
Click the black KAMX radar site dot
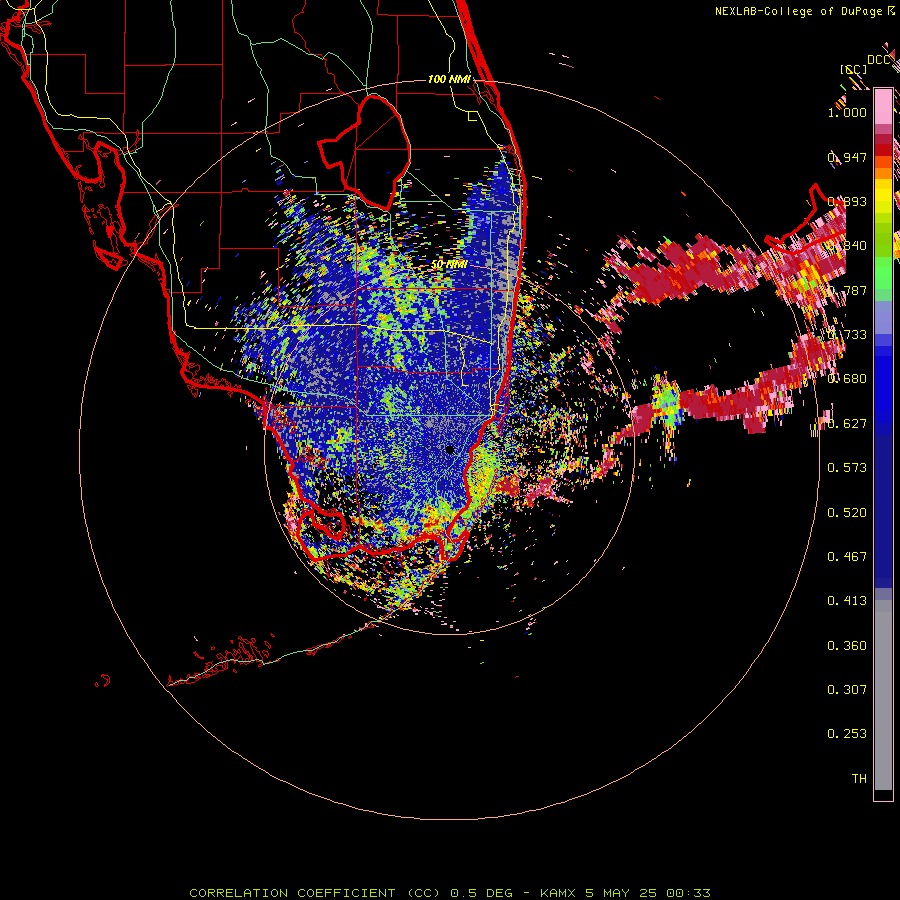[450, 449]
